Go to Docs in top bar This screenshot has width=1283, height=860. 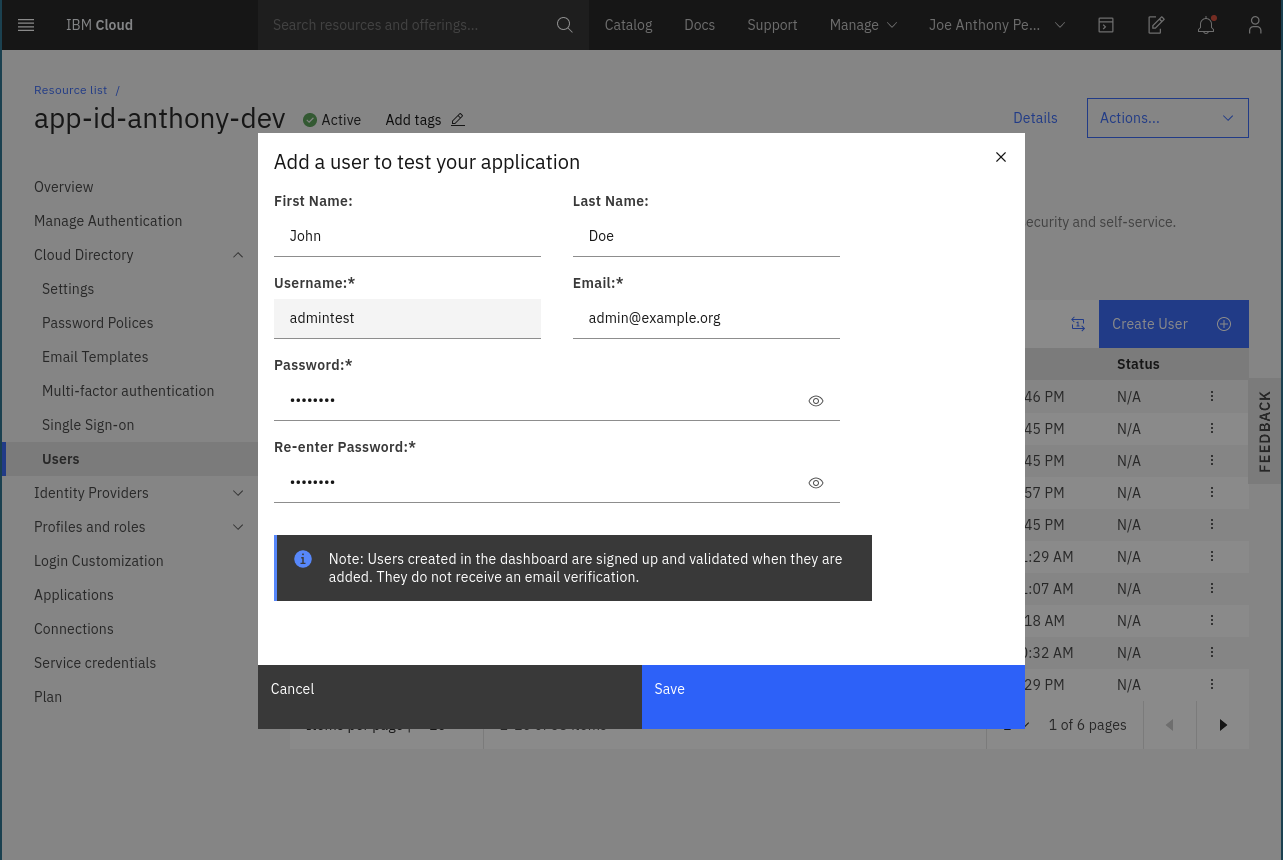click(699, 25)
